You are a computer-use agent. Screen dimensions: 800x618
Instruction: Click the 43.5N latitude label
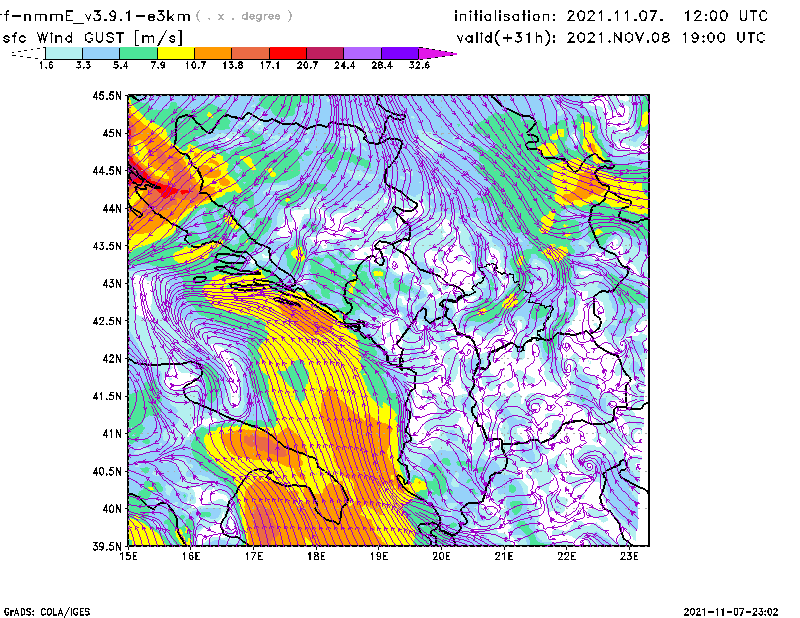[107, 245]
